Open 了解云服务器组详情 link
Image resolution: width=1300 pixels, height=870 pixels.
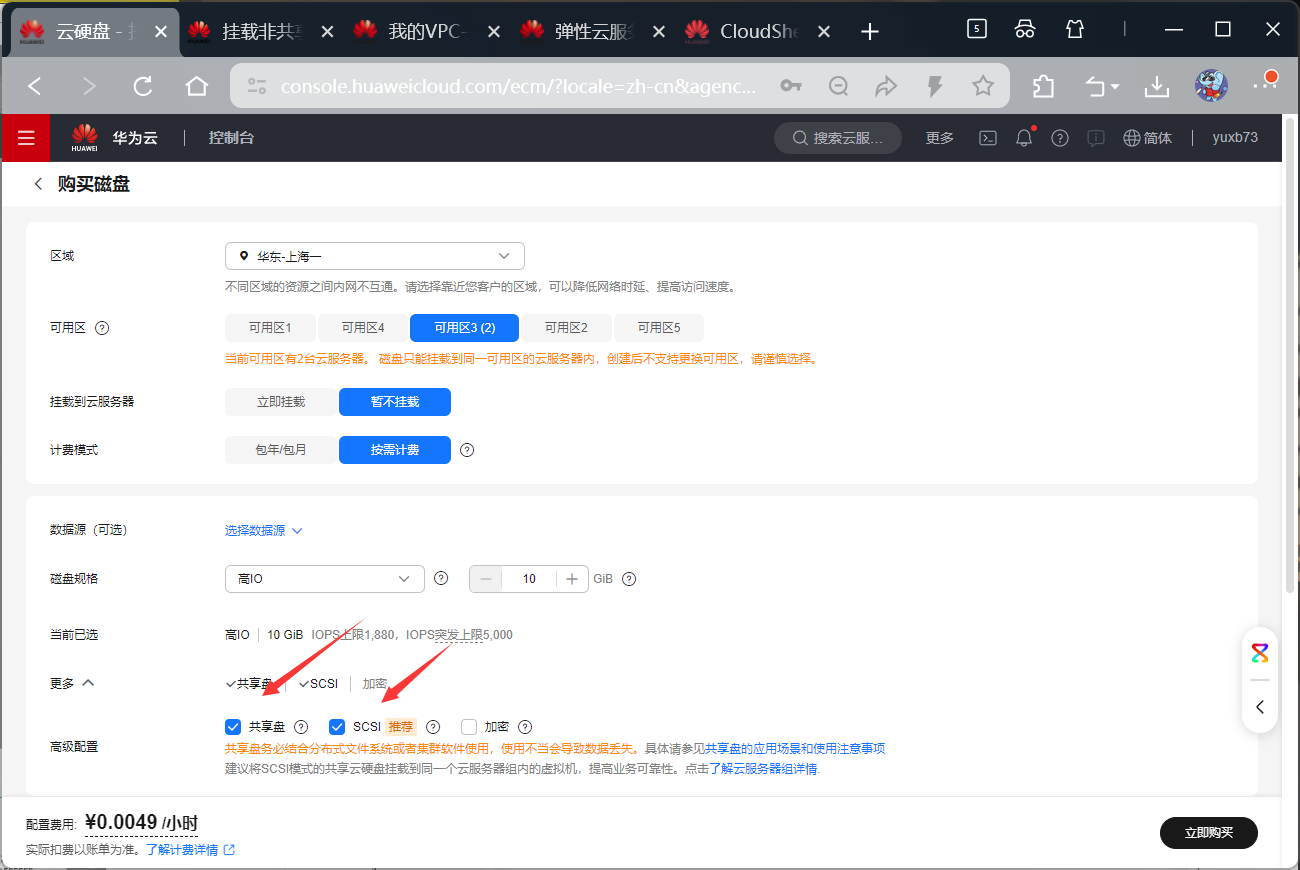pos(764,769)
